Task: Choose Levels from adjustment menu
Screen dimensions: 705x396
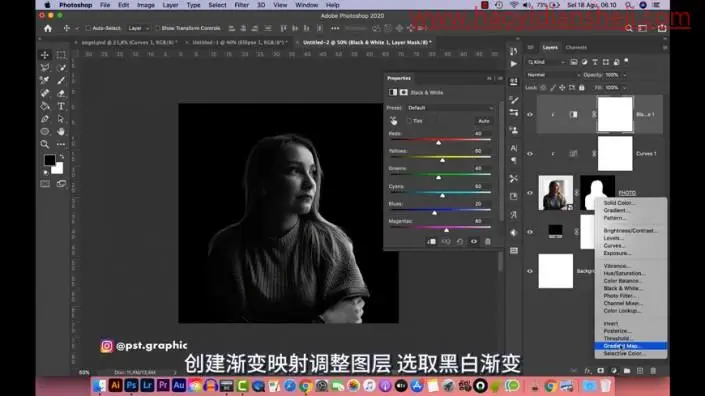Action: pyautogui.click(x=630, y=238)
